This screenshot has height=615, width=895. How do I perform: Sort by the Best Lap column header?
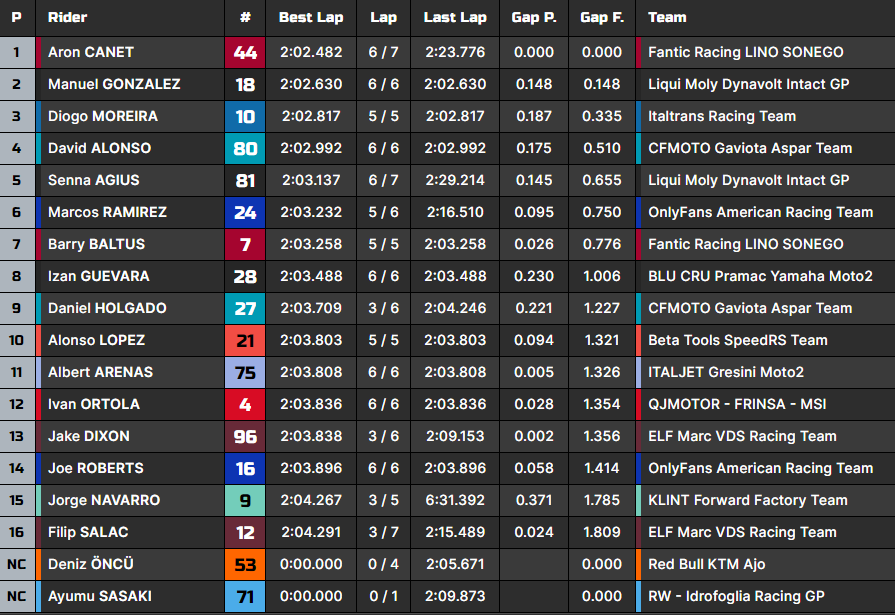(310, 17)
